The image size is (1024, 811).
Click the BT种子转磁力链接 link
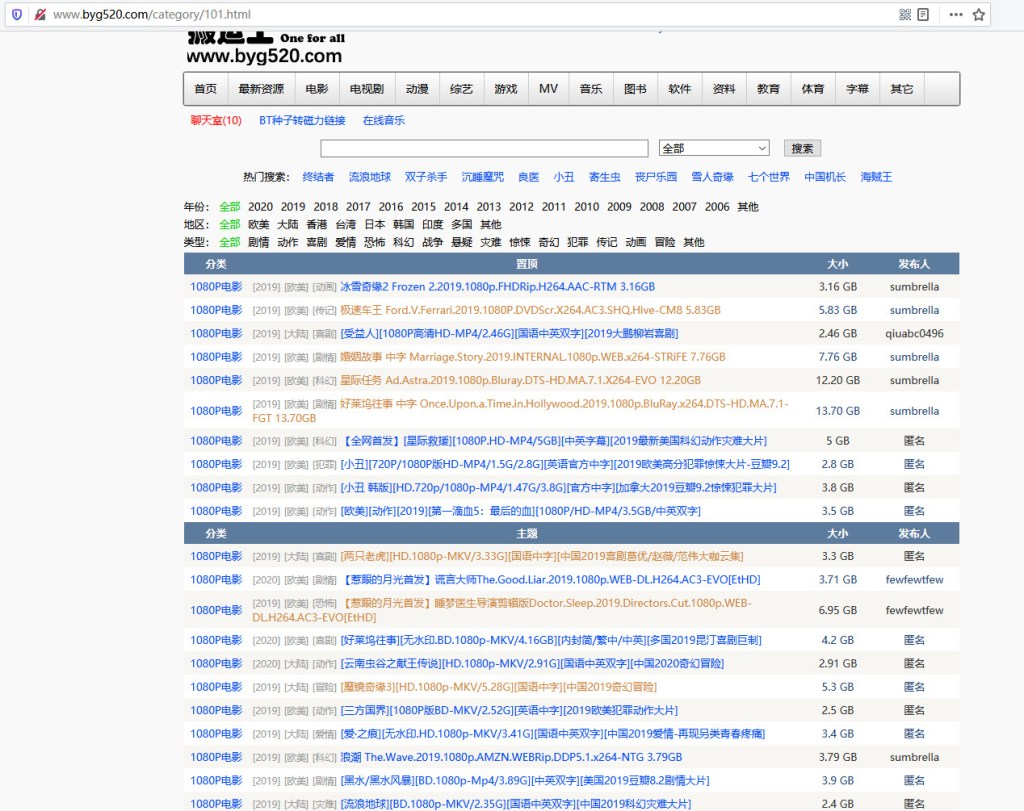pyautogui.click(x=302, y=120)
